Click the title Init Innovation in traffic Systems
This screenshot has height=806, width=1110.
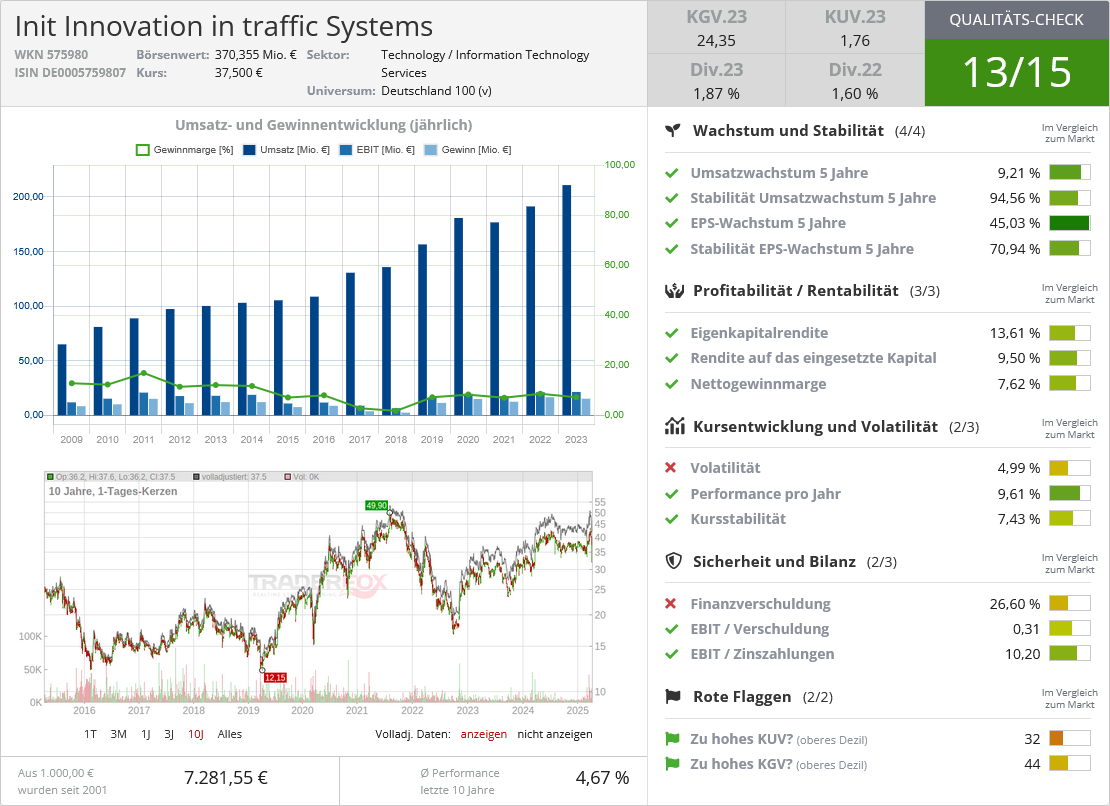pos(224,26)
